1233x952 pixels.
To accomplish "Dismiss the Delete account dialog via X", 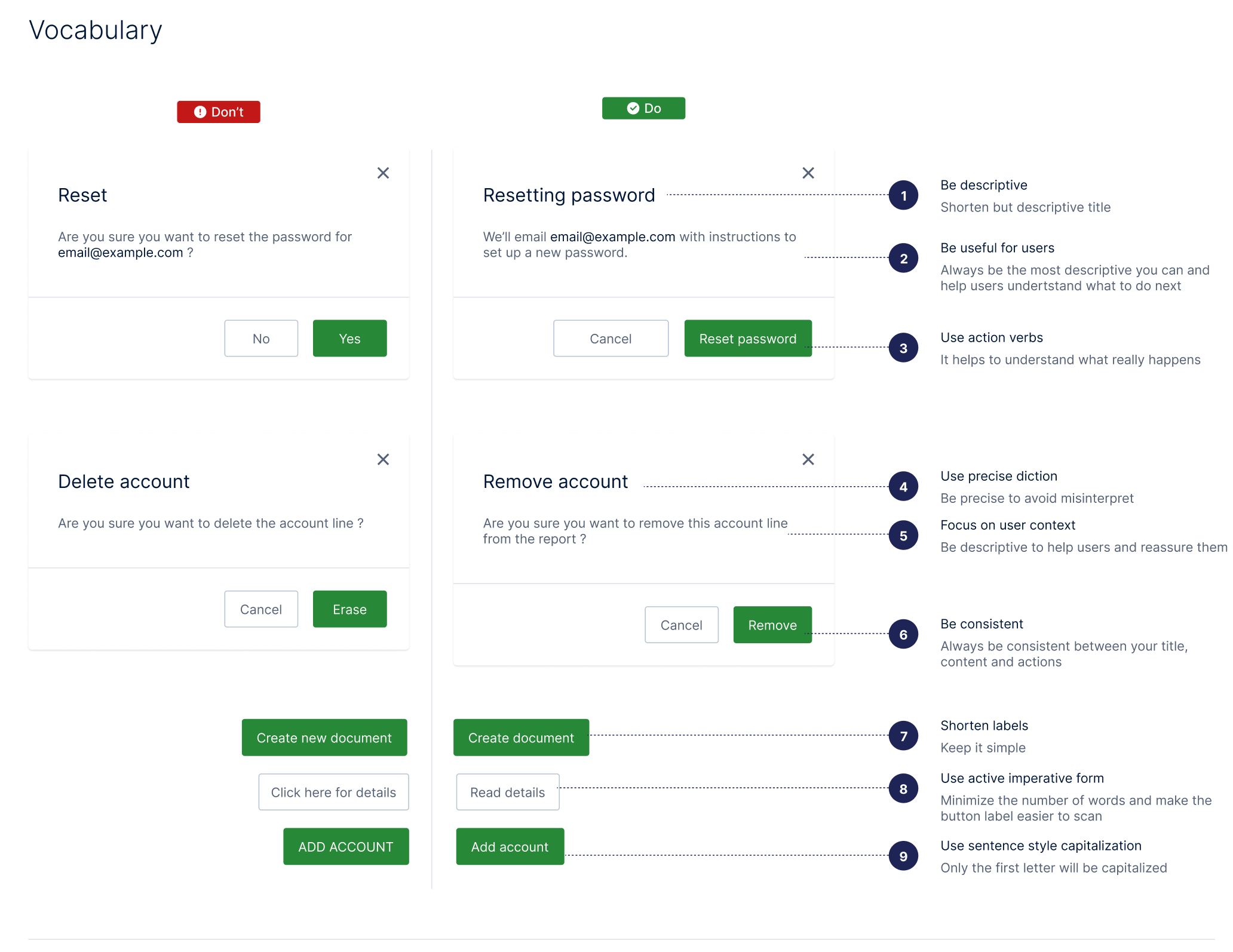I will [x=383, y=459].
